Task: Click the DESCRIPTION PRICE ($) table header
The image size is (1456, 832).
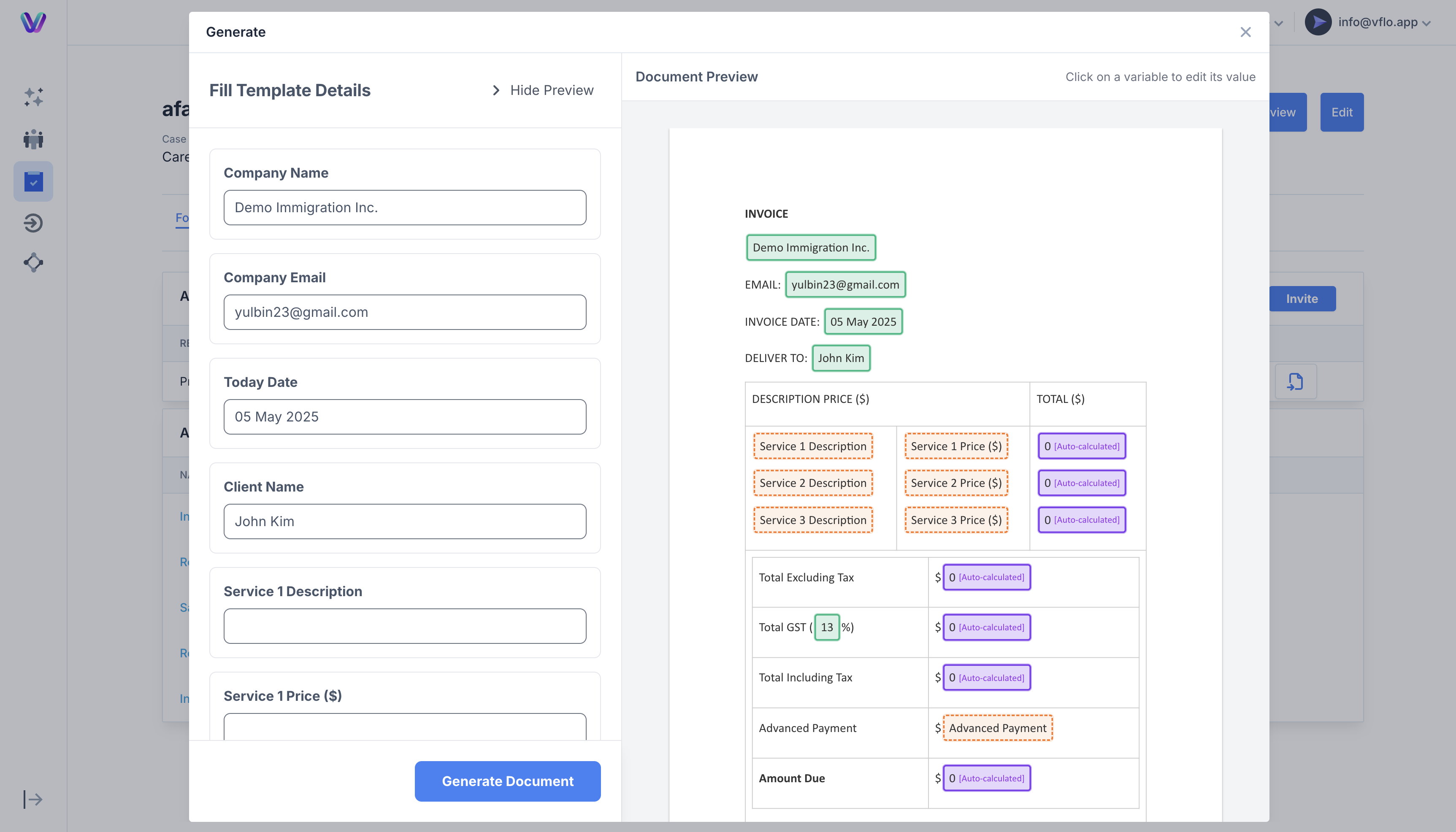Action: coord(810,399)
